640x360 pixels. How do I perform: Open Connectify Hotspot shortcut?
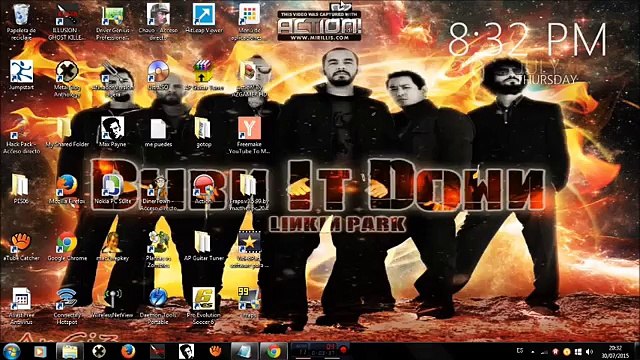coord(67,306)
